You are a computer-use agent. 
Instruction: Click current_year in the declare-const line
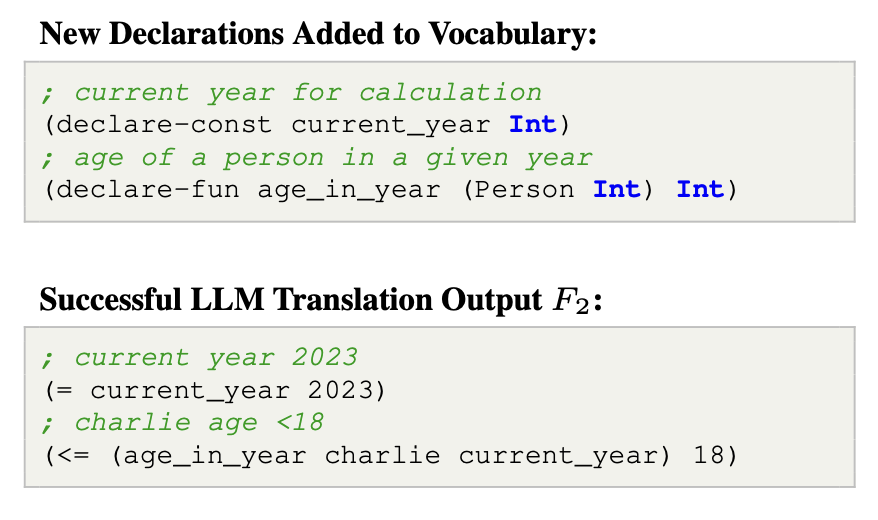[x=391, y=124]
